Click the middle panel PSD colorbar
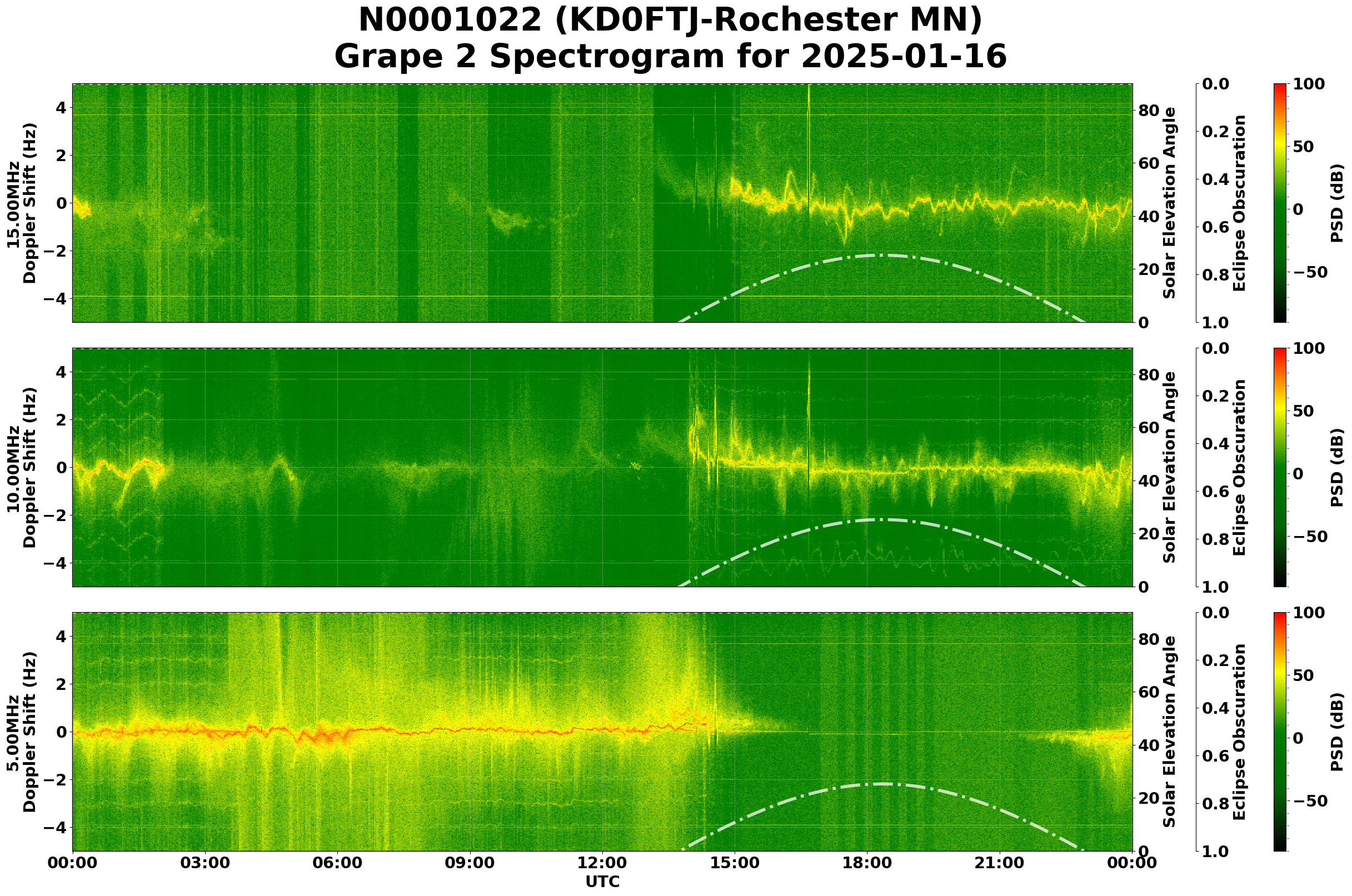Screen dimensions: 1352x896 [x=1280, y=467]
